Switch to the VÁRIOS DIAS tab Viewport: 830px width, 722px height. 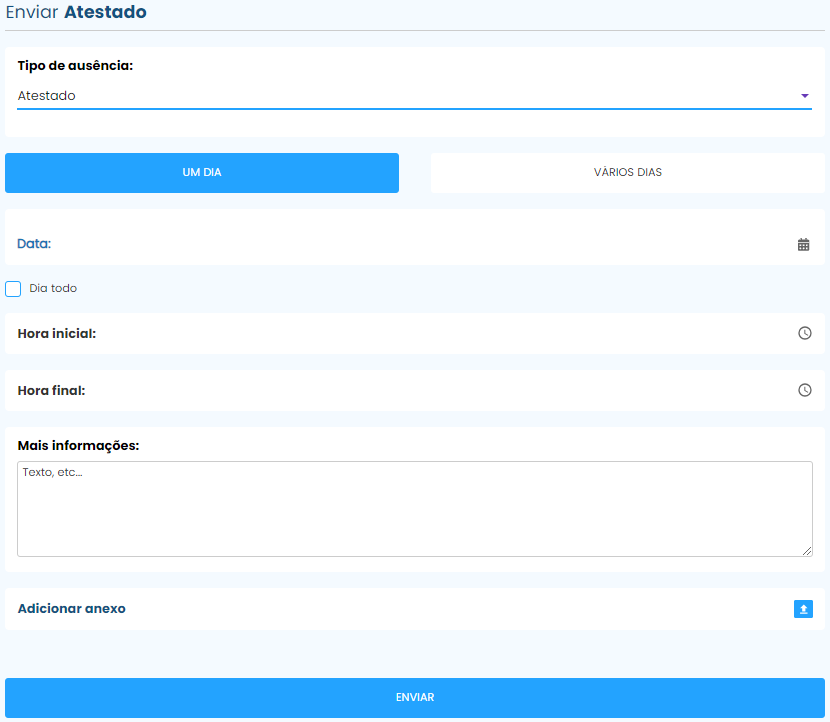tap(627, 173)
